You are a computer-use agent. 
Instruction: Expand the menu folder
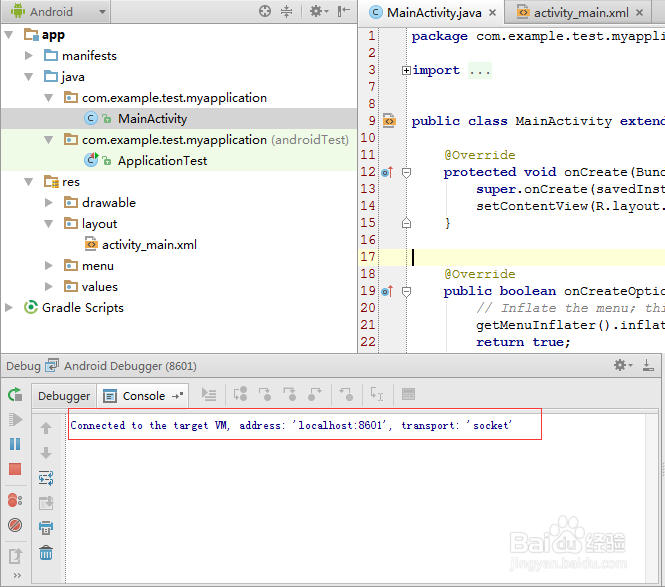[49, 266]
